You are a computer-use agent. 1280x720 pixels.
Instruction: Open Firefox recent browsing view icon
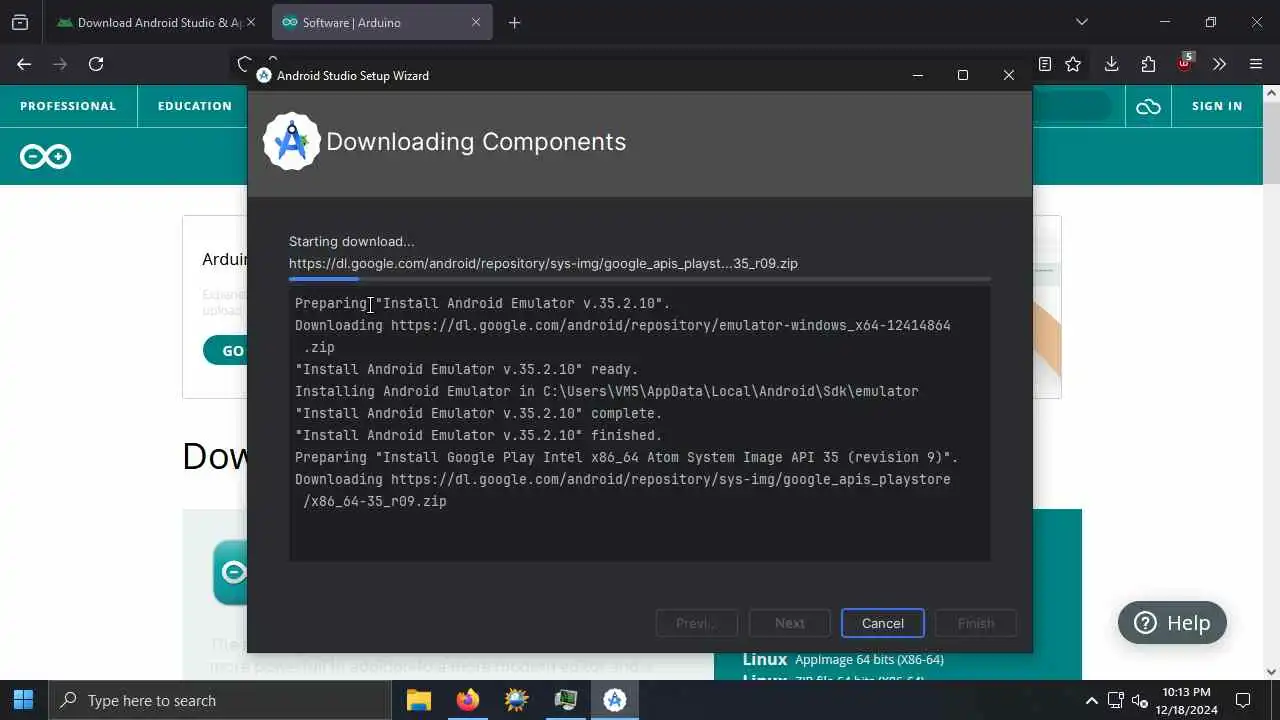[20, 22]
